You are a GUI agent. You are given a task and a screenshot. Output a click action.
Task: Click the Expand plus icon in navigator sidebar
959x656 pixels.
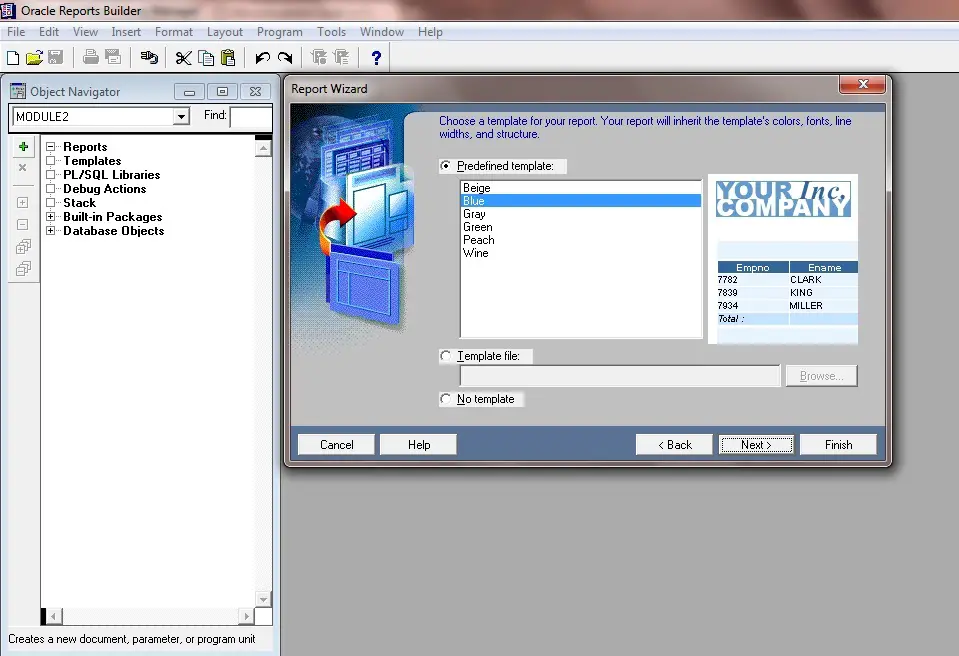[23, 202]
